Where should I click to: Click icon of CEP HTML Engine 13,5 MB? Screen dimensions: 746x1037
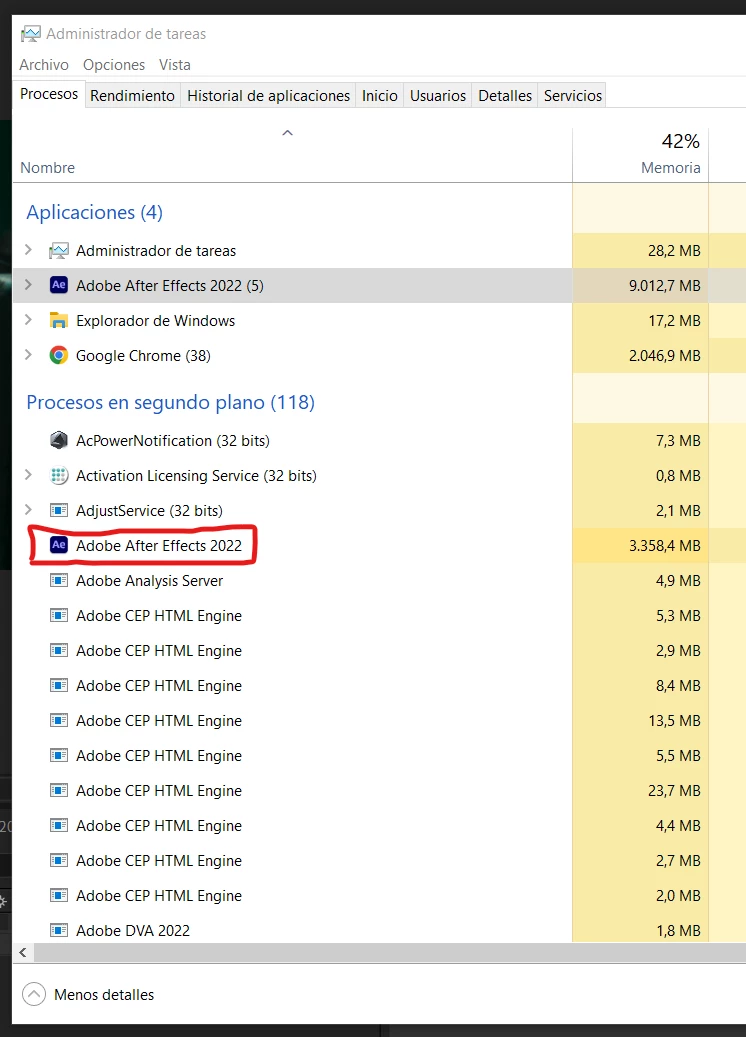pos(59,720)
